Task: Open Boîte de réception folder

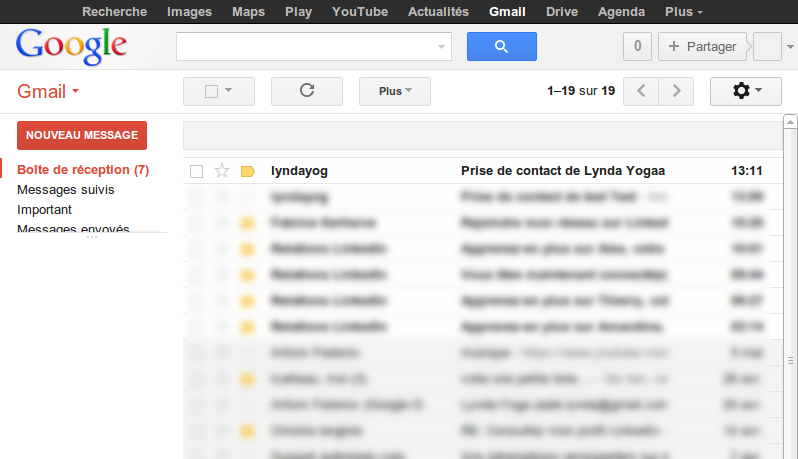Action: [x=83, y=170]
